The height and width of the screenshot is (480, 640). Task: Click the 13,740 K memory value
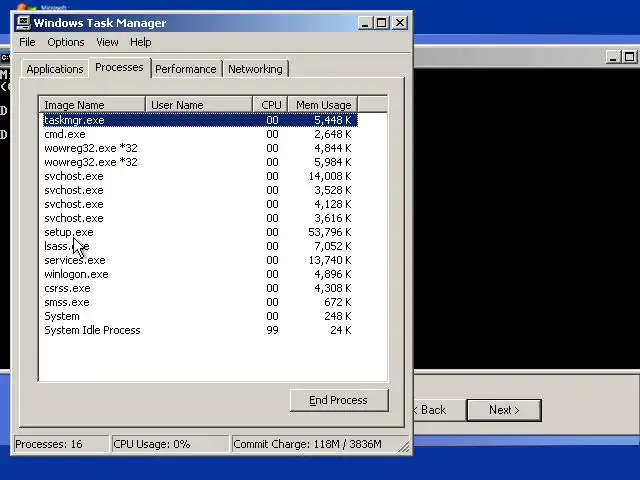click(330, 260)
